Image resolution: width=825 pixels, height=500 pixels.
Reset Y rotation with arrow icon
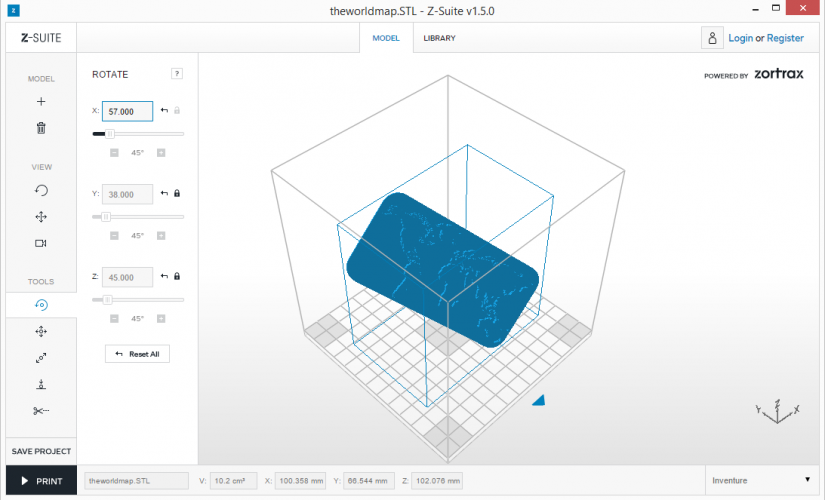click(164, 193)
